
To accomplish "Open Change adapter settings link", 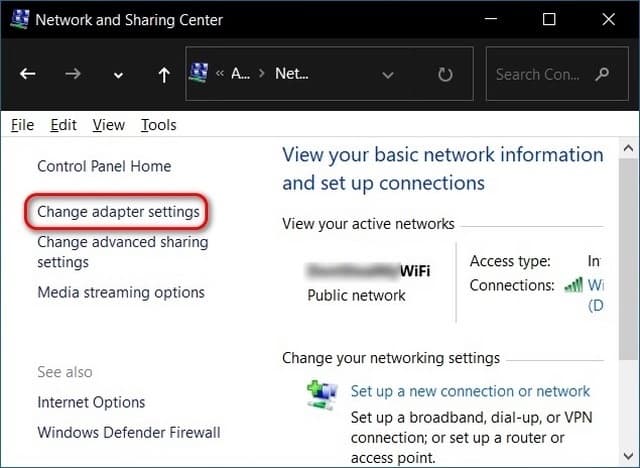I will tap(118, 212).
